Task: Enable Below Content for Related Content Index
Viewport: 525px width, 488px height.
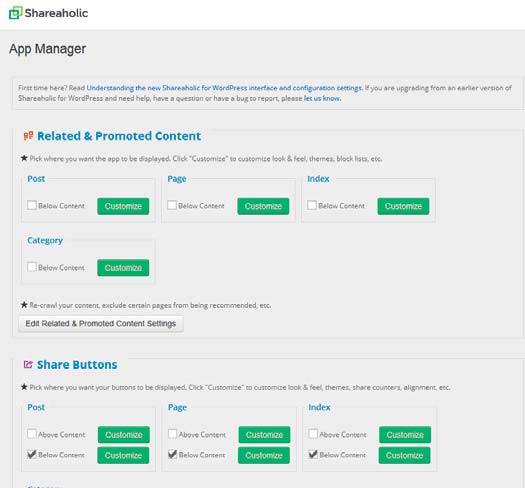Action: point(312,205)
